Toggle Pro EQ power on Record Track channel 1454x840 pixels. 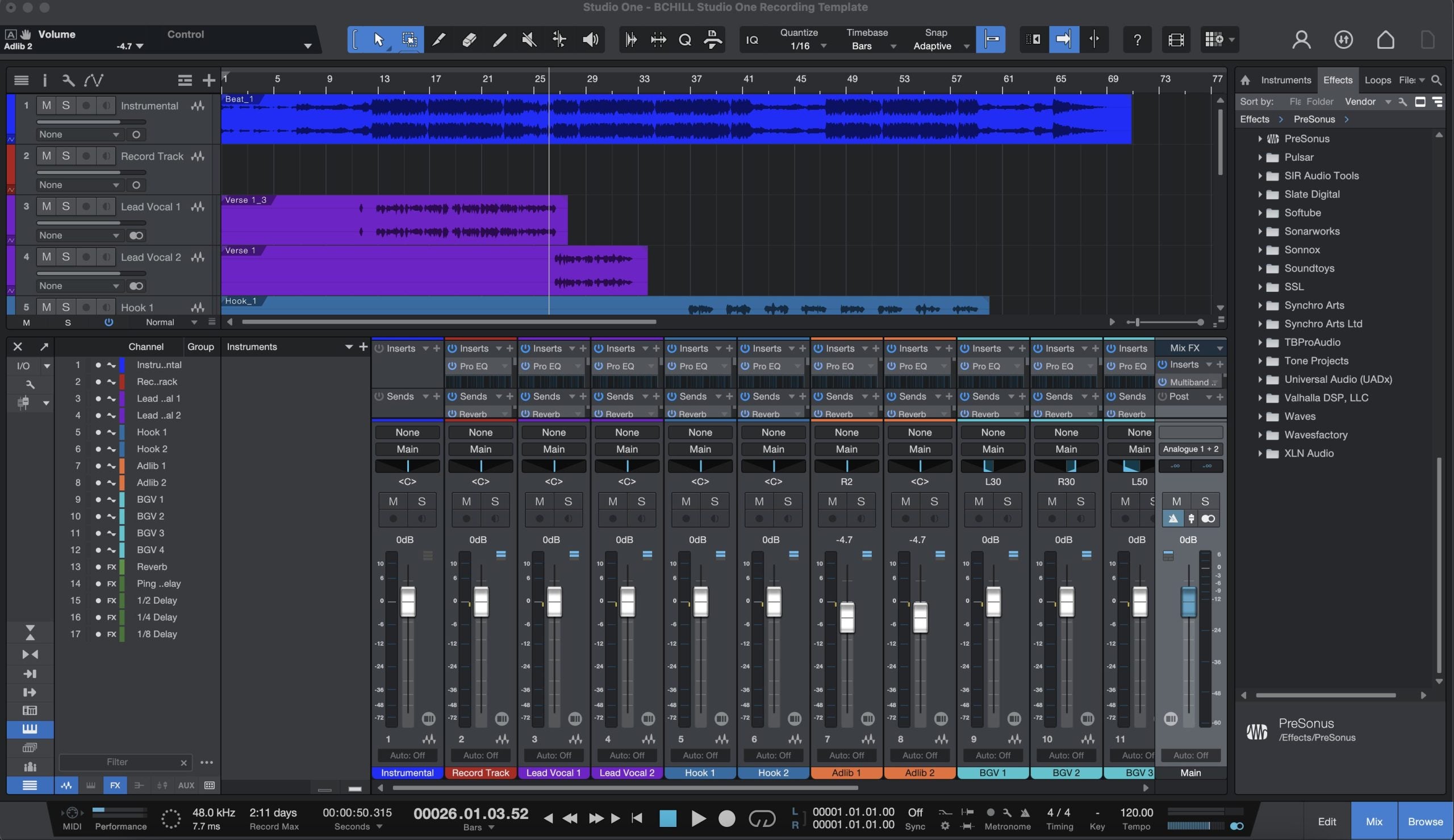[452, 366]
